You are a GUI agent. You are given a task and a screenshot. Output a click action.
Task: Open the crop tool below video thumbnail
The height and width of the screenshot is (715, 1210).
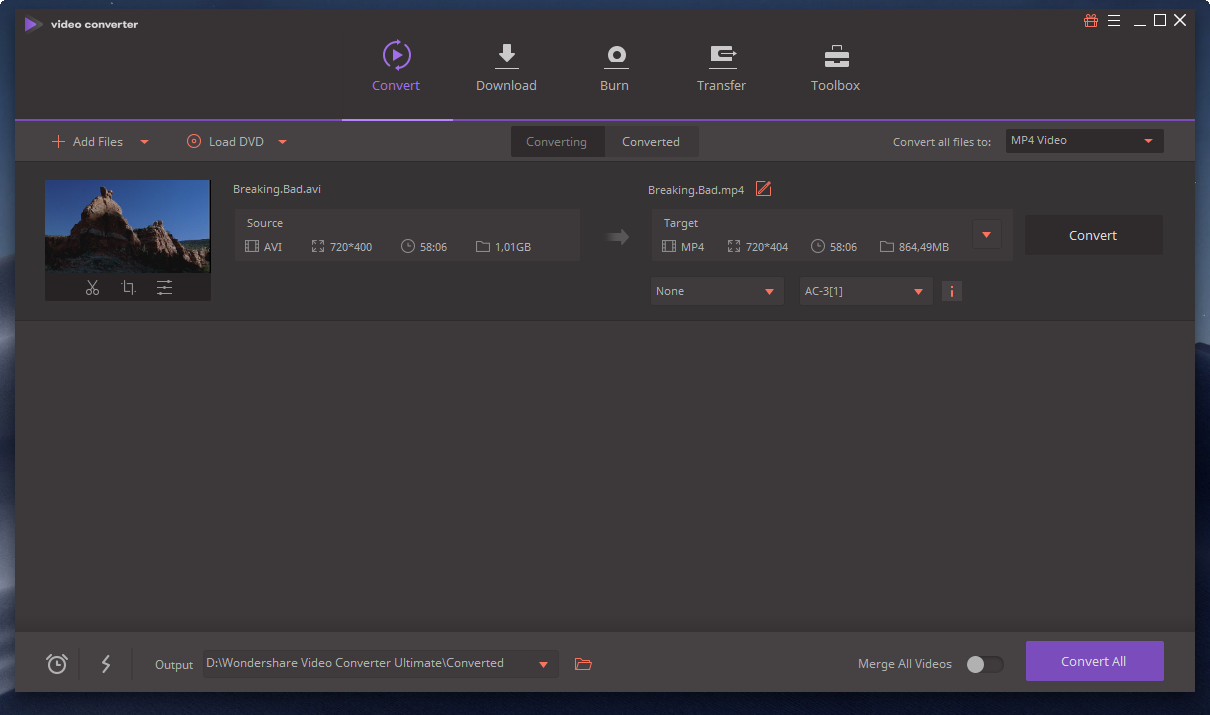click(128, 288)
